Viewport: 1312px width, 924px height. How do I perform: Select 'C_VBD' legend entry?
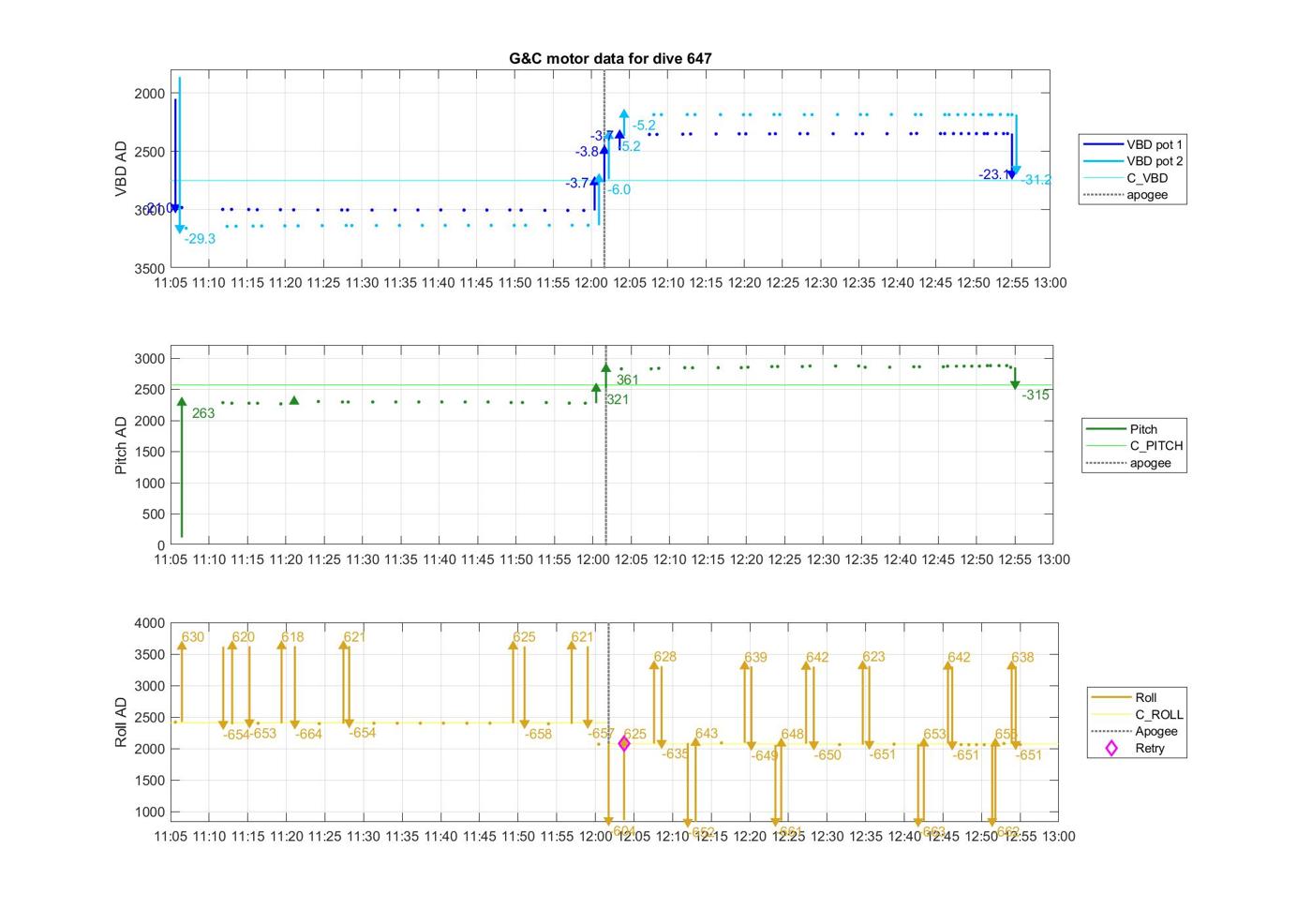[1126, 178]
